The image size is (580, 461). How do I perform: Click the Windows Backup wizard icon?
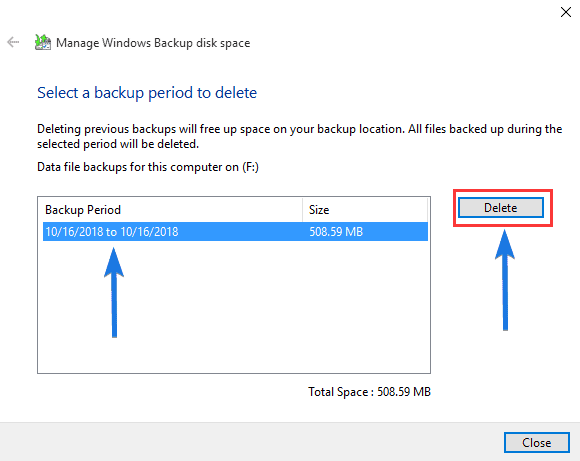click(43, 42)
